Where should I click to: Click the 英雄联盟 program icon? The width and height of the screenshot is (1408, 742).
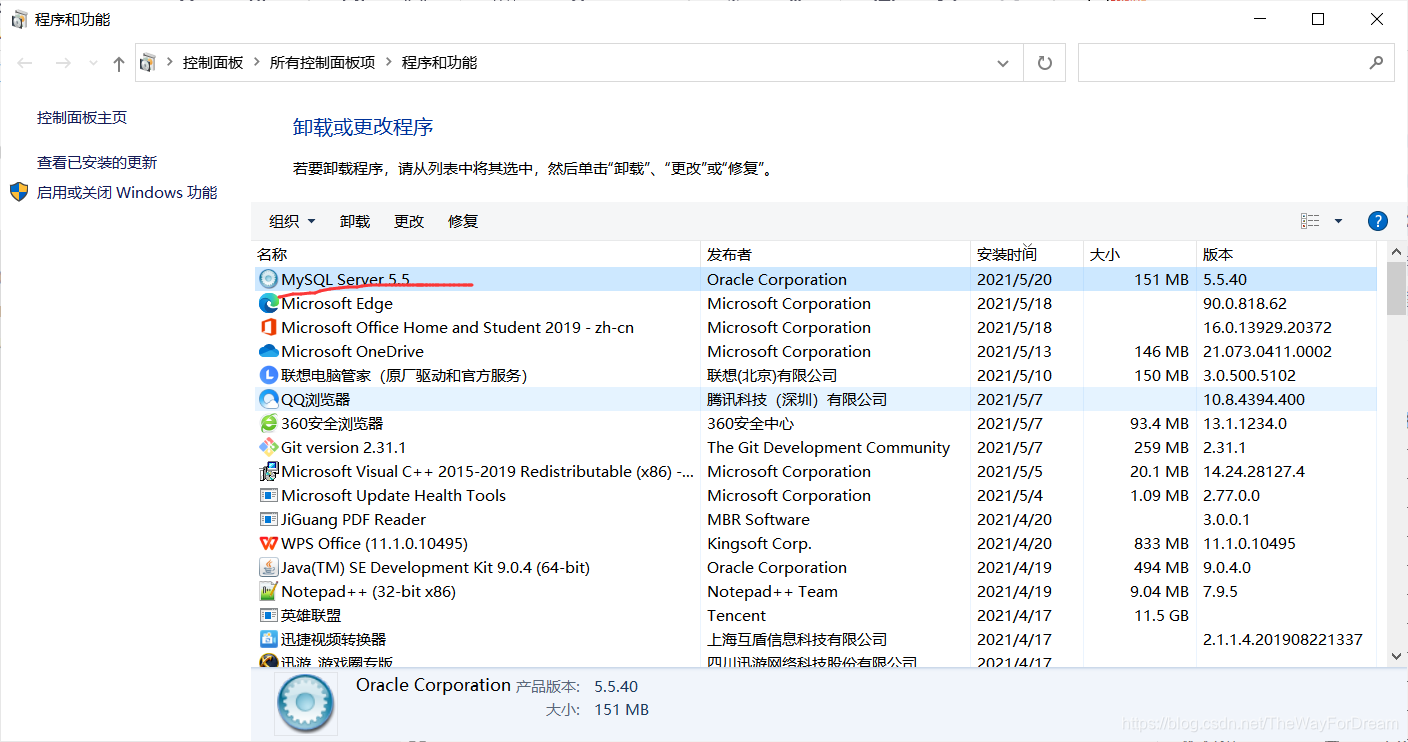(268, 615)
